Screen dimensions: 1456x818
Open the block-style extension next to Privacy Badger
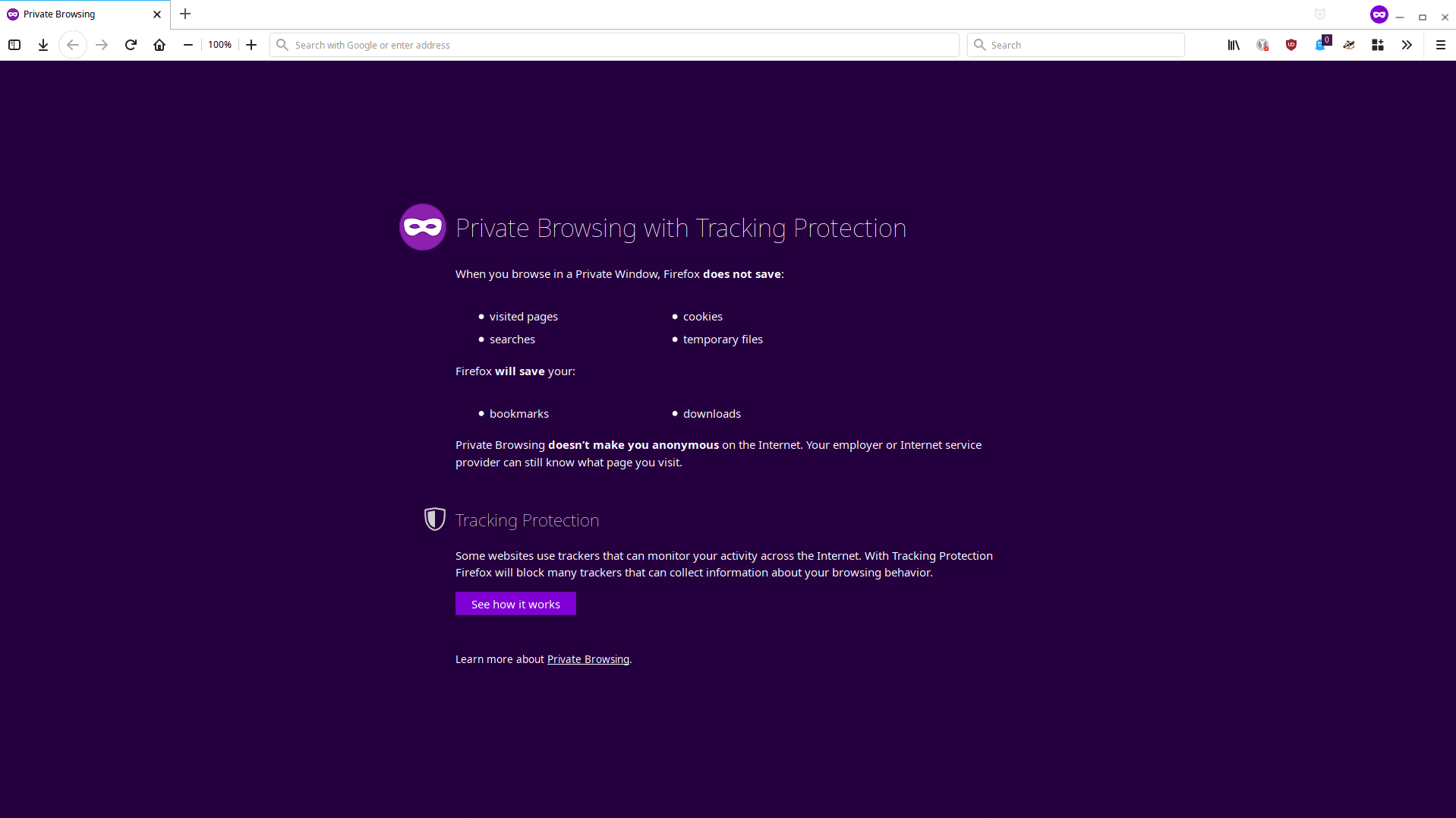coord(1378,45)
